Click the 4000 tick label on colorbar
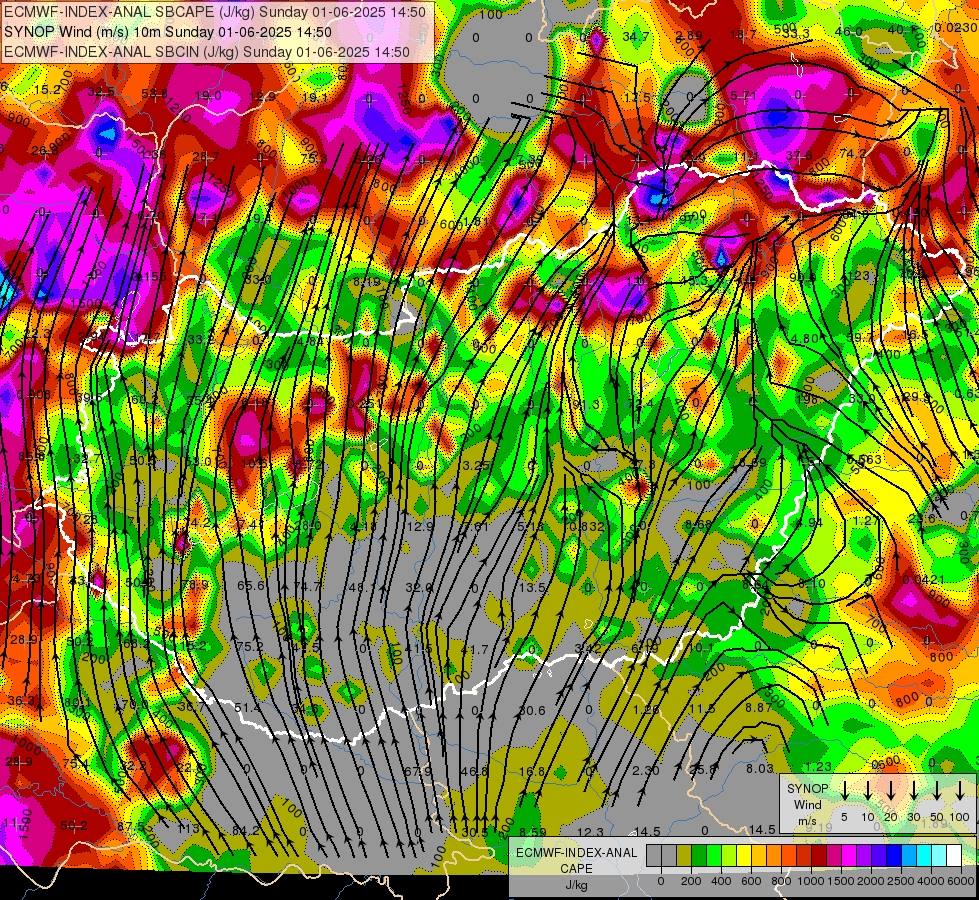Viewport: 979px width, 900px height. [931, 881]
